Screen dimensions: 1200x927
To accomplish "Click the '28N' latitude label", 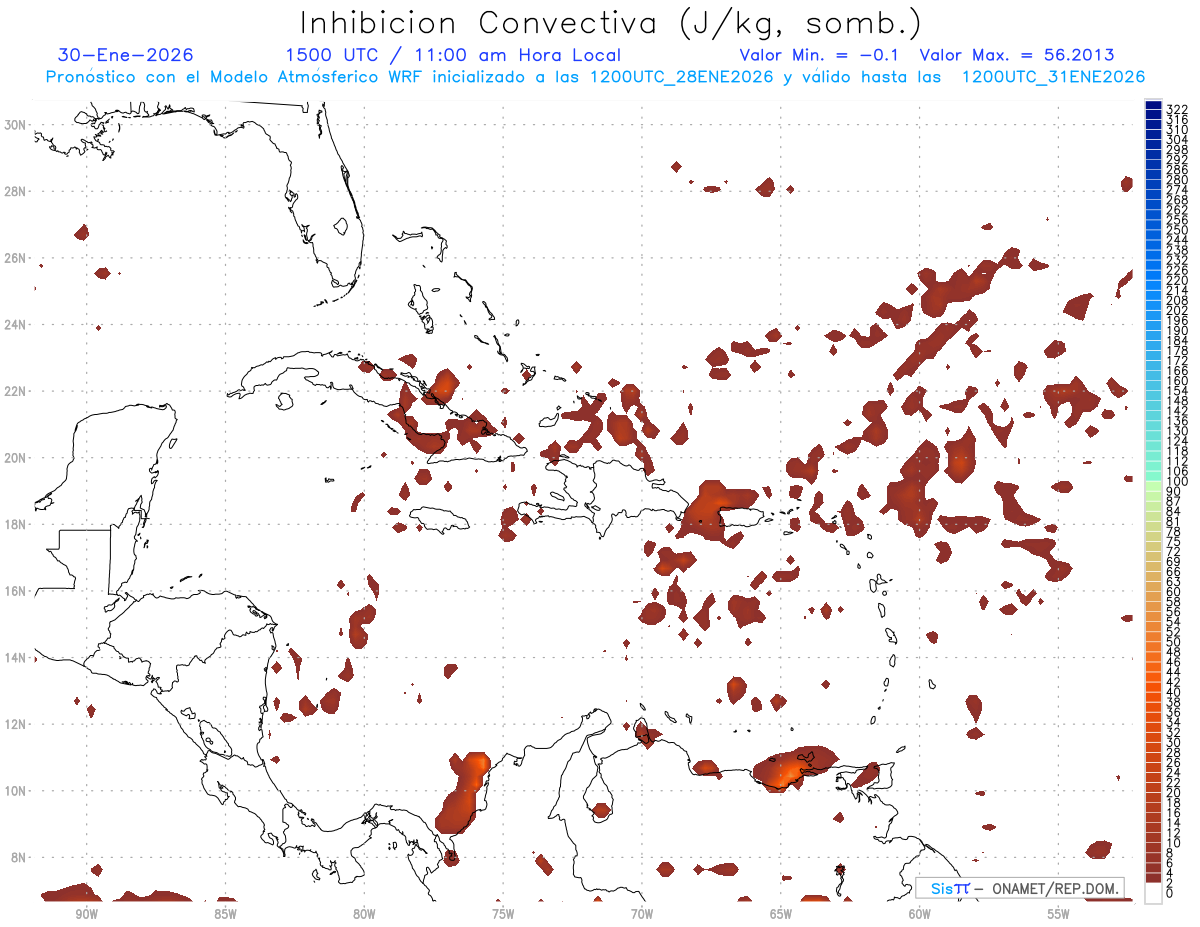I will coord(14,191).
